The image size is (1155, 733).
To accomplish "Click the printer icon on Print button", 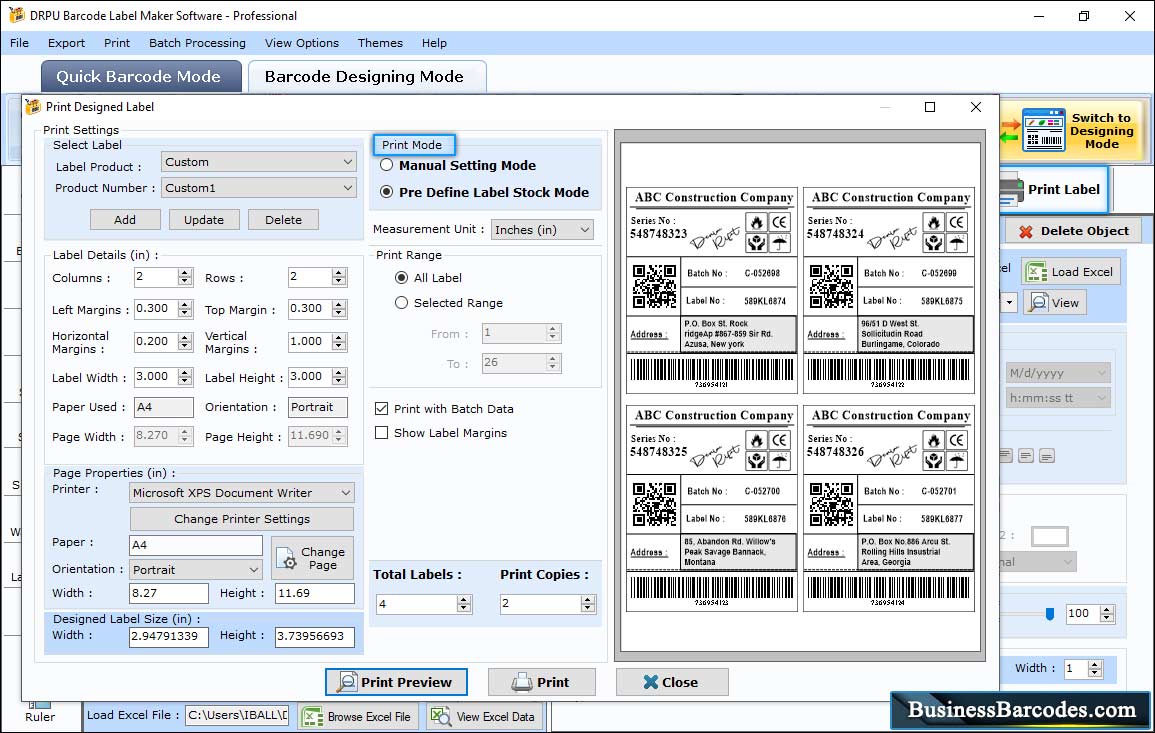I will (x=522, y=682).
